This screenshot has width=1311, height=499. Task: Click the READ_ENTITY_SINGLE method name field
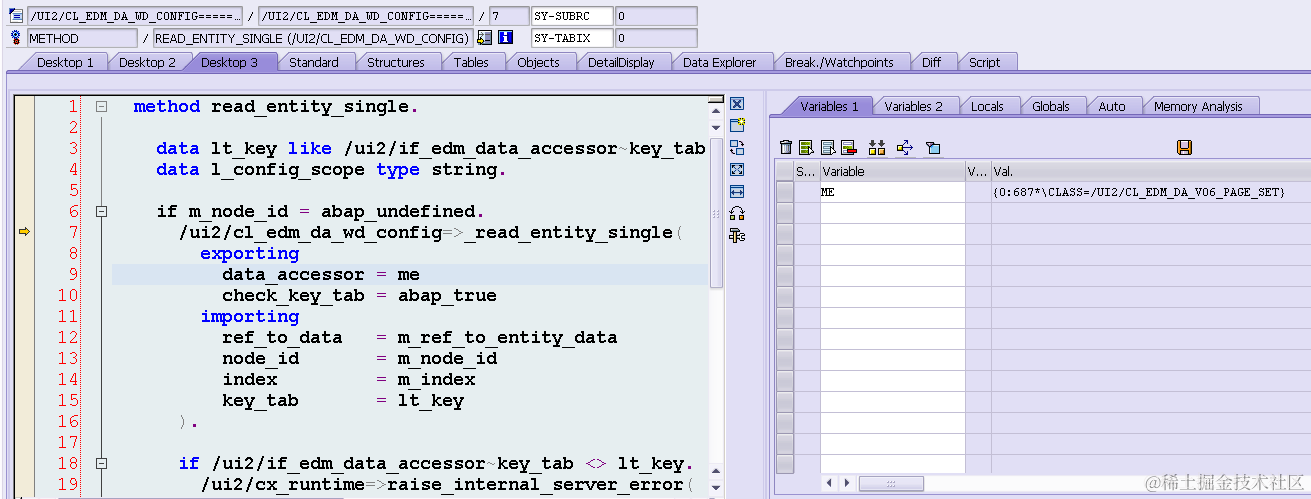(312, 38)
